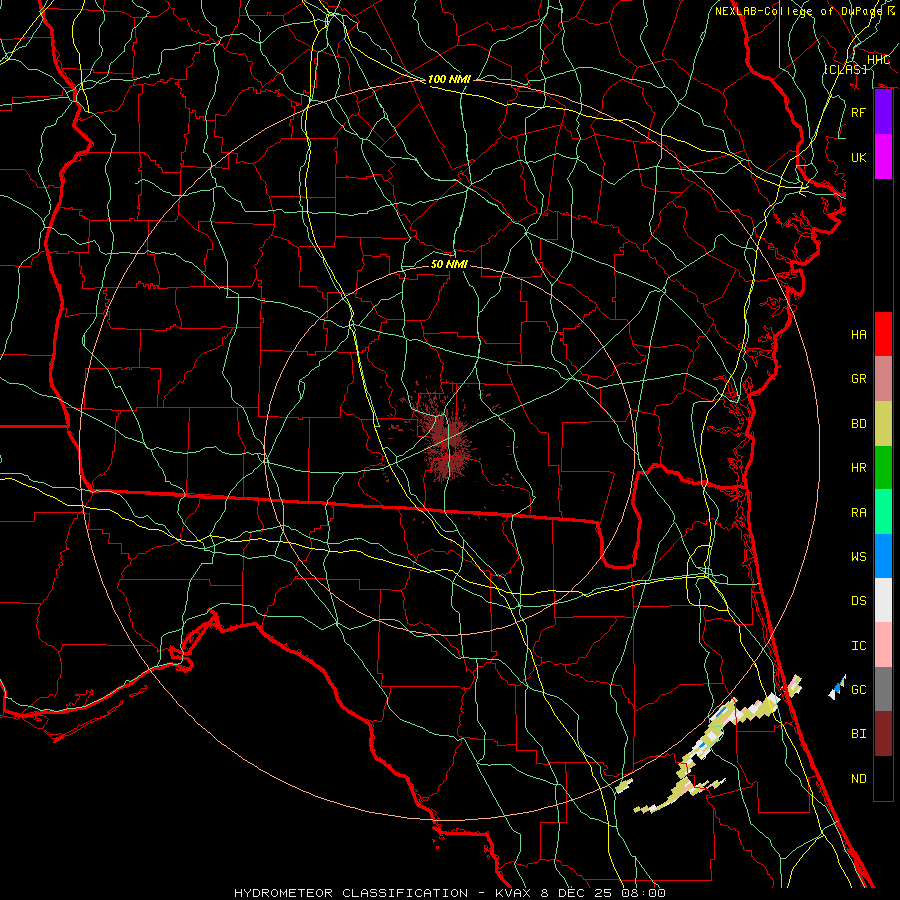Click the 'UK' legend label
Viewport: 900px width, 900px height.
pos(859,157)
